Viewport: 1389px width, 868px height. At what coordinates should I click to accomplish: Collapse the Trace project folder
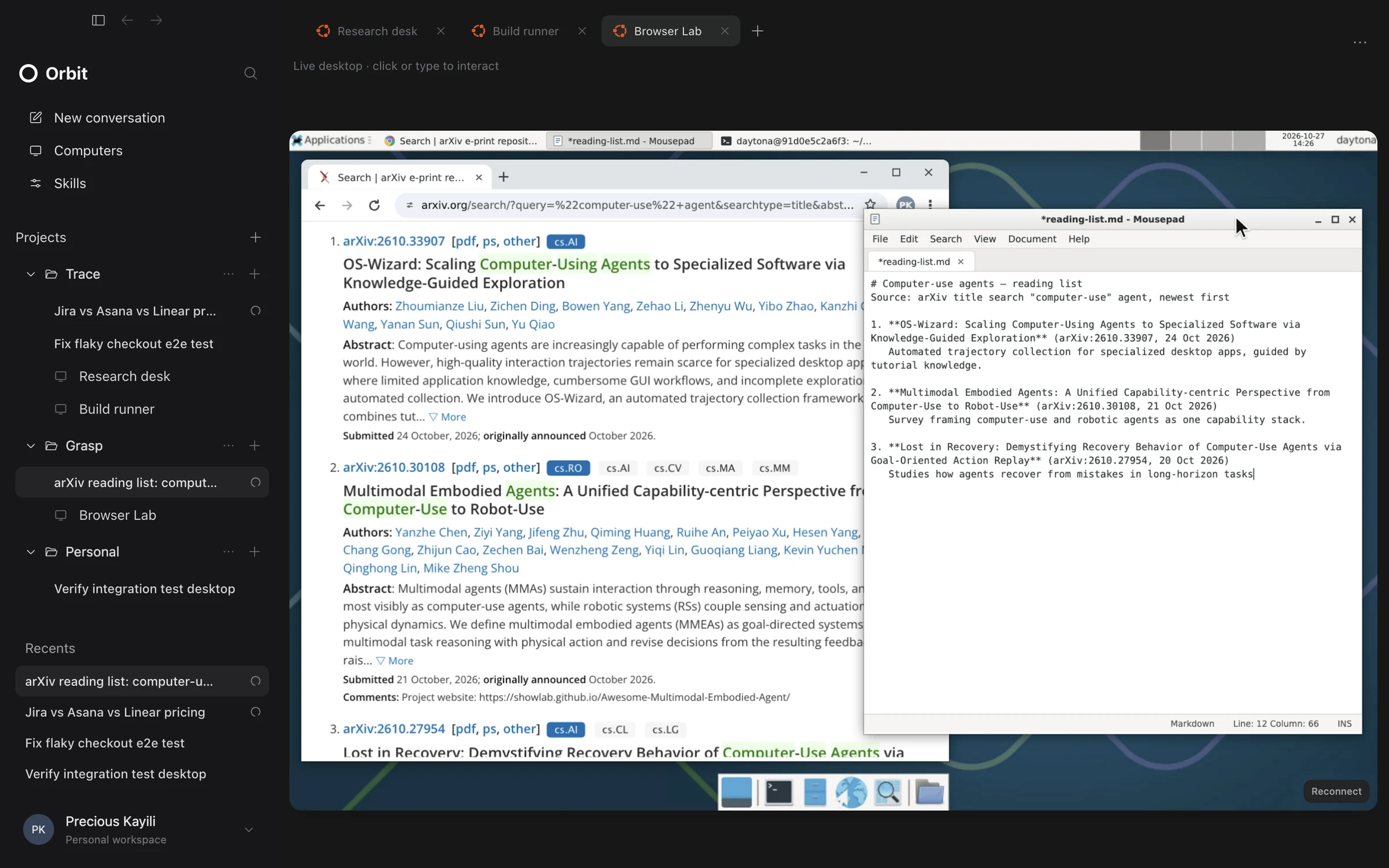pyautogui.click(x=31, y=274)
